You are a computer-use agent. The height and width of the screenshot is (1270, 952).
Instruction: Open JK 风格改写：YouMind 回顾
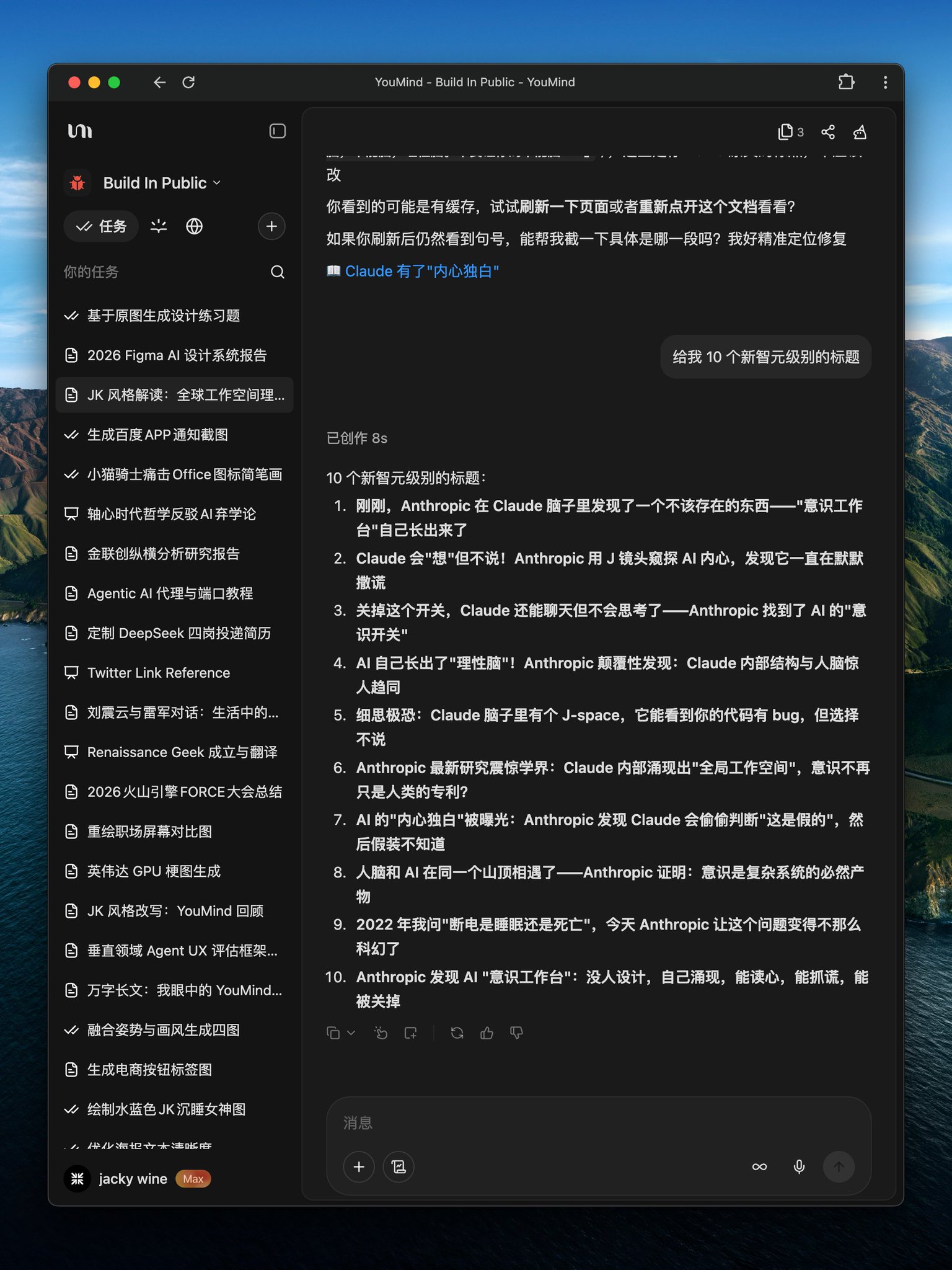[x=174, y=911]
